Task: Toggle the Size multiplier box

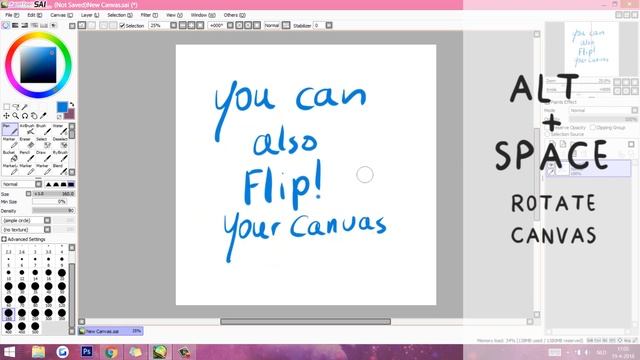Action: pyautogui.click(x=29, y=194)
